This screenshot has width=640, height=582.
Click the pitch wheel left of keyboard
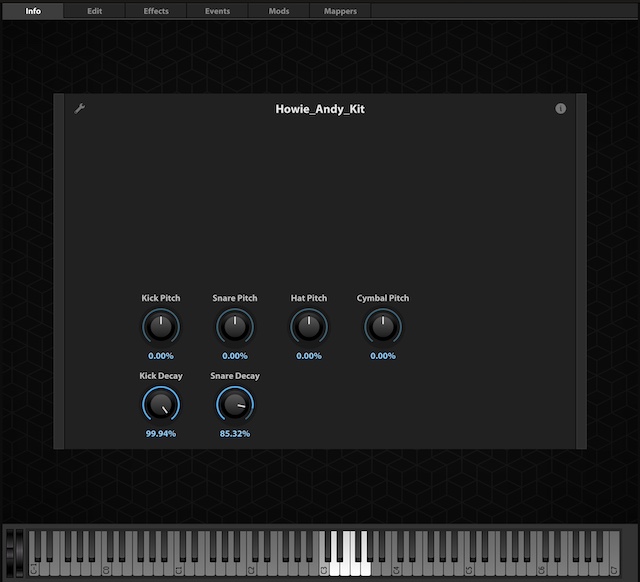tap(12, 552)
